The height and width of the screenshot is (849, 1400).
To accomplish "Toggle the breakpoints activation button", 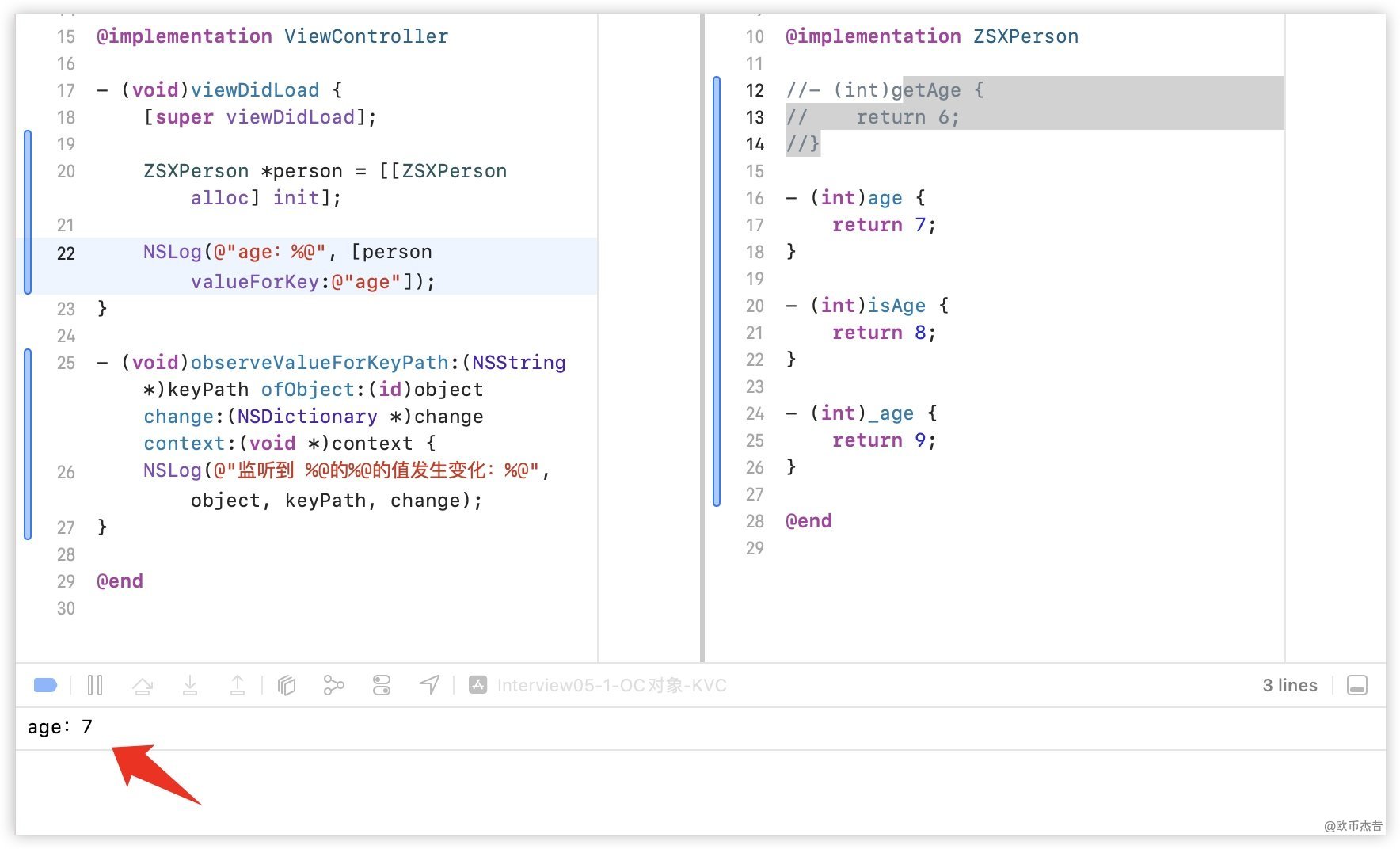I will [x=45, y=685].
